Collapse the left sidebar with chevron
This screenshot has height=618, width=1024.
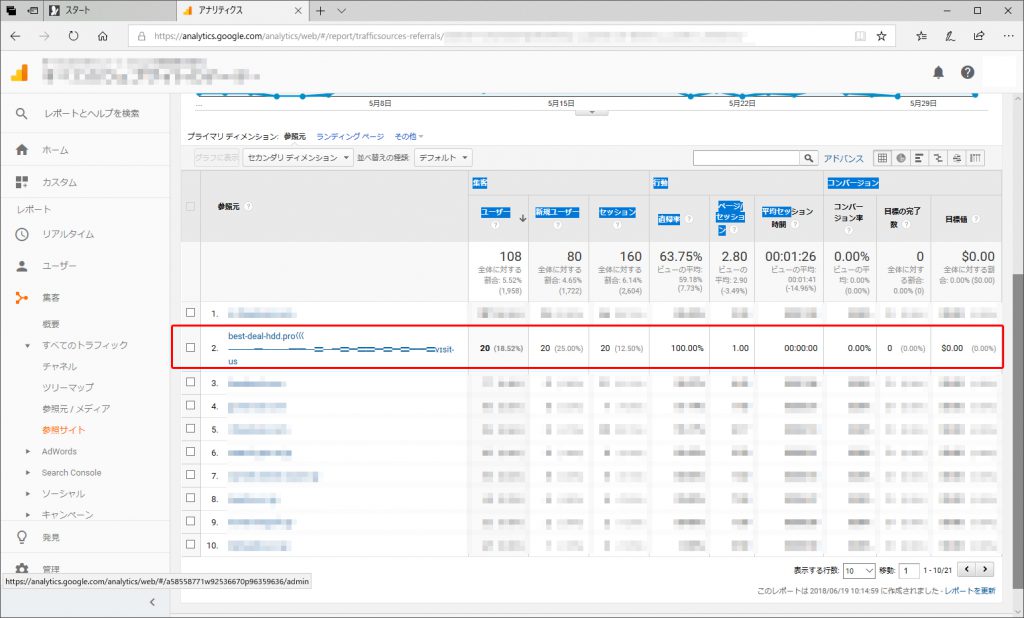point(152,602)
